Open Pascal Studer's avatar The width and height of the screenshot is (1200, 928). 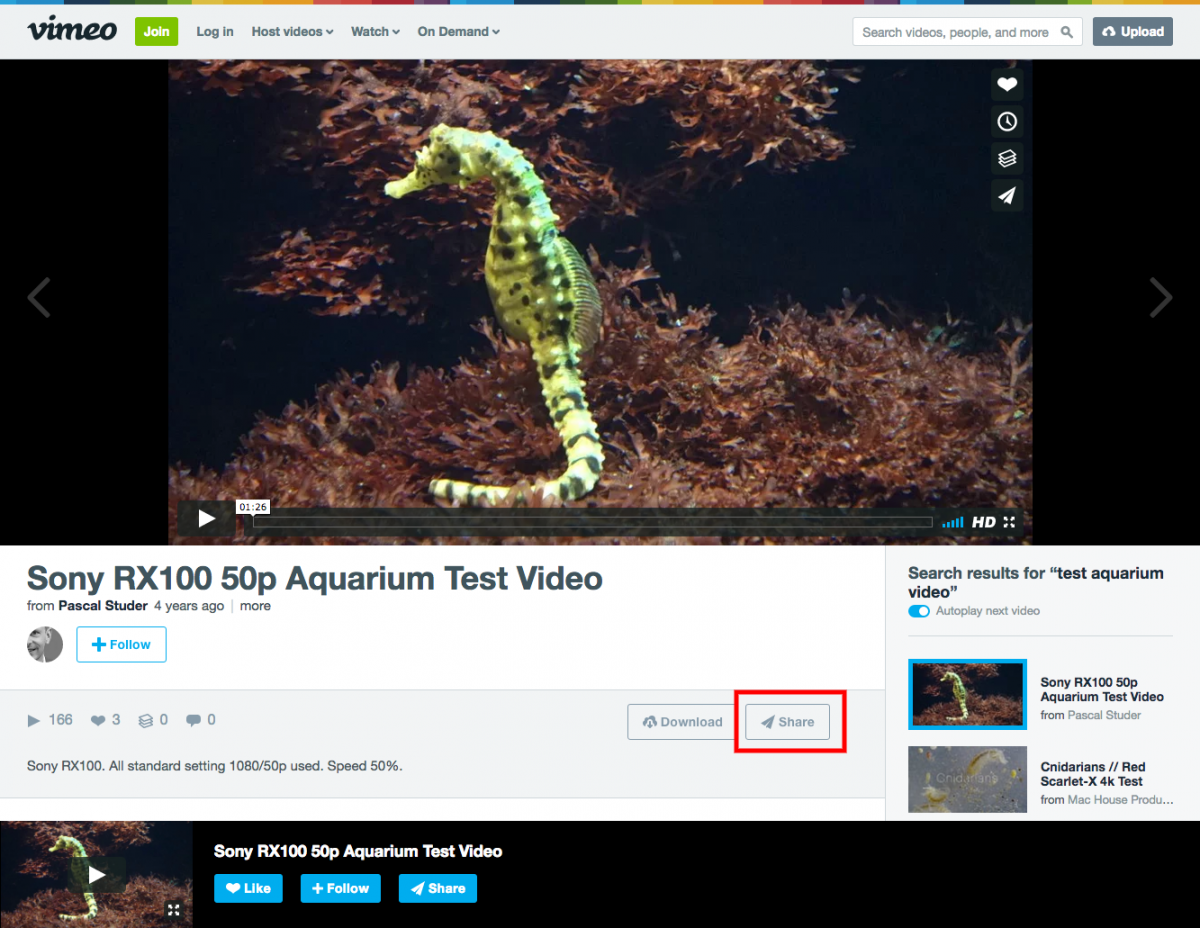pos(45,645)
